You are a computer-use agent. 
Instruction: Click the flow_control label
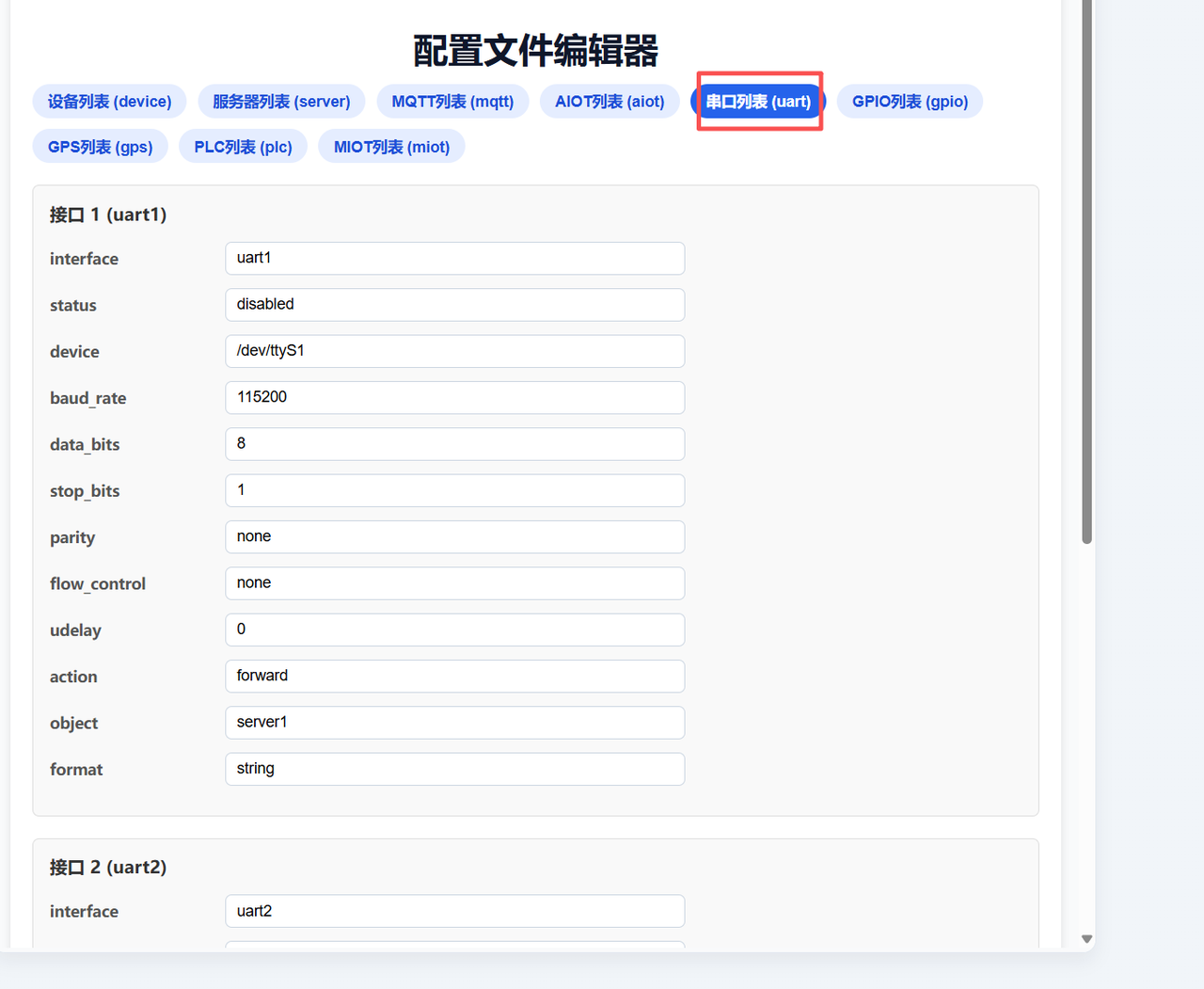pyautogui.click(x=98, y=584)
